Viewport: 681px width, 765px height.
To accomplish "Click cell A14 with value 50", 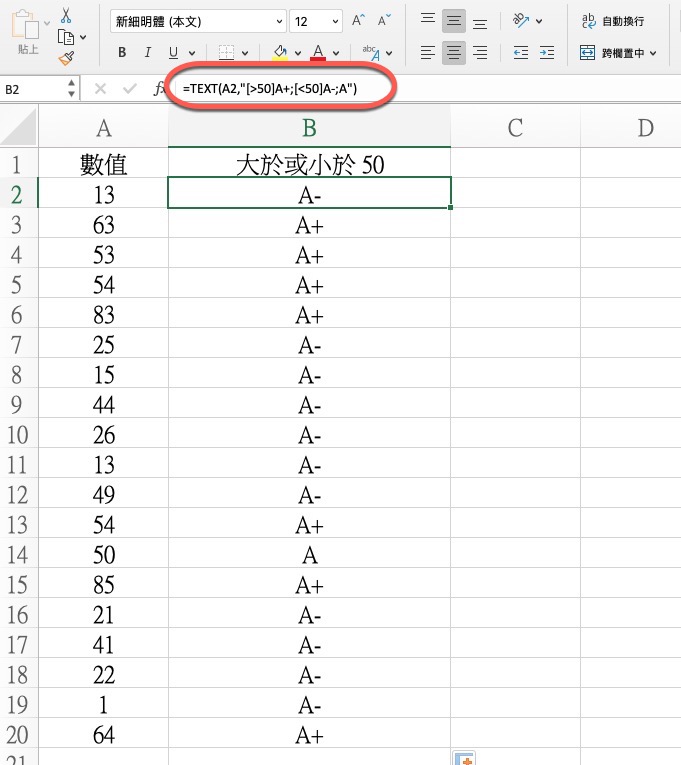I will (103, 555).
